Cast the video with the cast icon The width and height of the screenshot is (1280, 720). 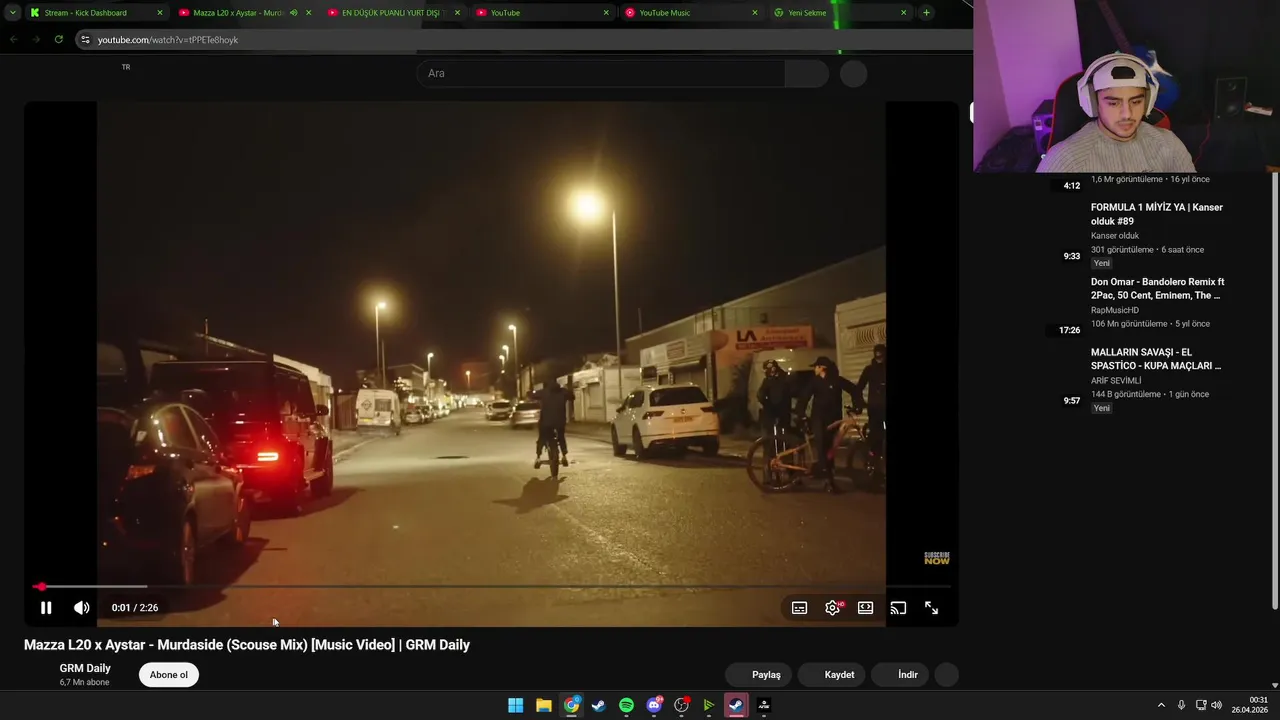[898, 608]
